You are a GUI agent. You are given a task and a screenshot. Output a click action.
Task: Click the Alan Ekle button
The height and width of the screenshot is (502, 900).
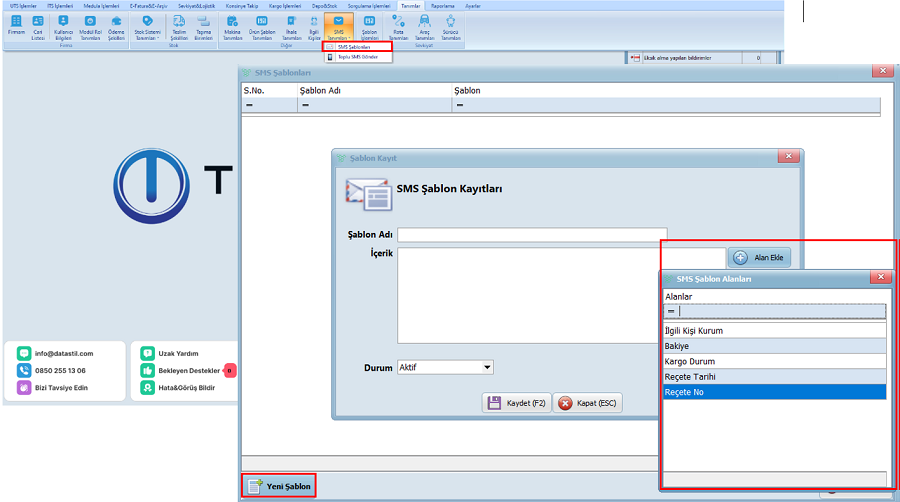coord(760,258)
